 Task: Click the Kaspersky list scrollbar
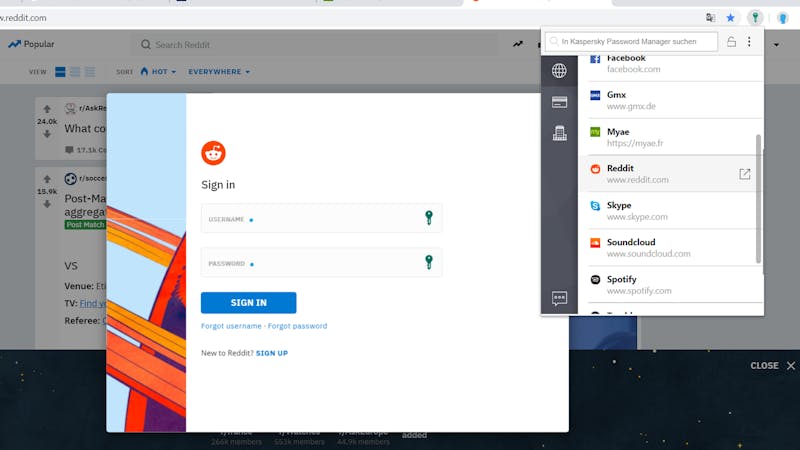click(x=758, y=199)
